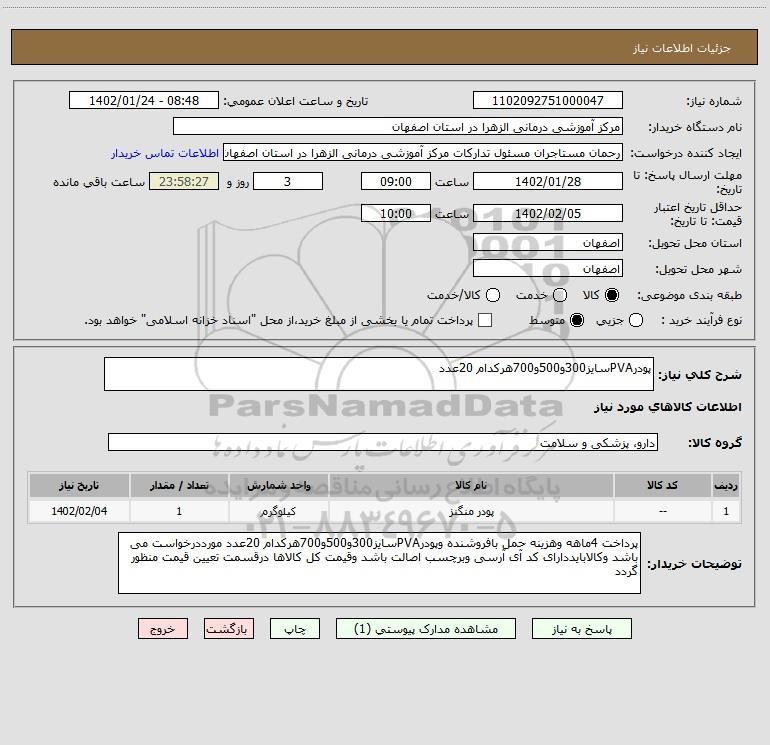Toggle the اسناد خزانه اسلامی payment checkbox
Screen dimensions: 770x745
[x=485, y=320]
